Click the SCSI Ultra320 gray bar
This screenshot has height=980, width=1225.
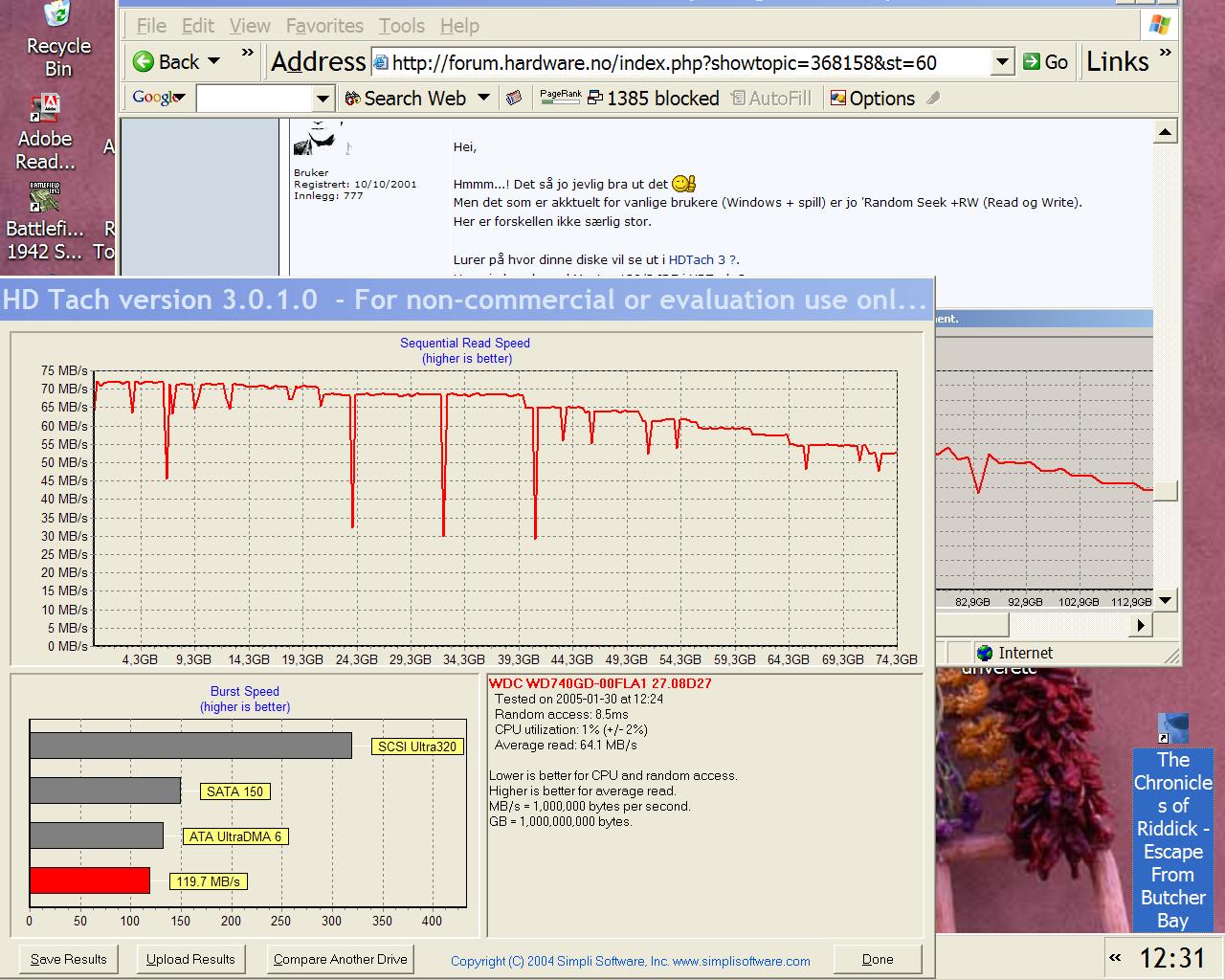190,746
